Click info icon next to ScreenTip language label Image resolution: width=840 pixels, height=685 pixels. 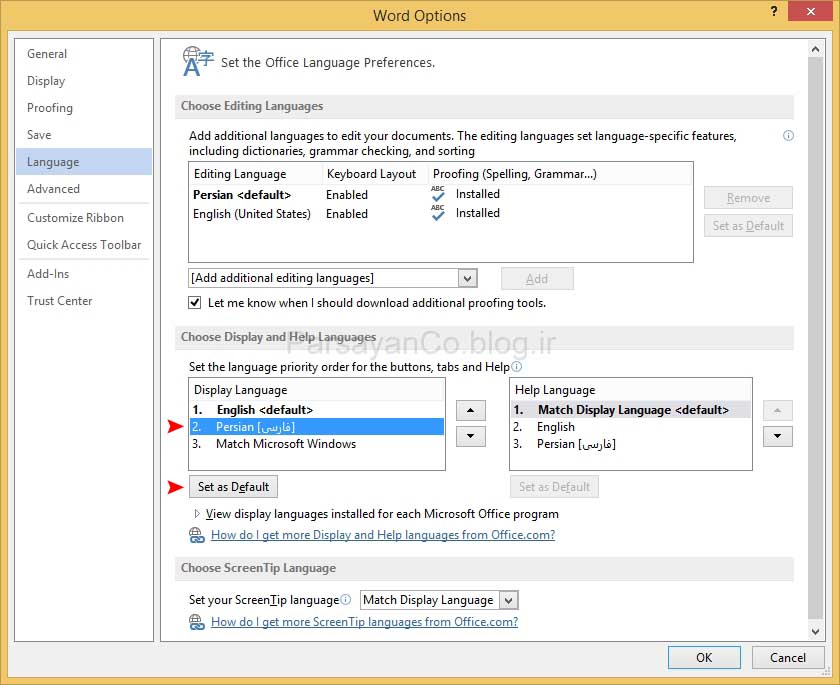[346, 600]
